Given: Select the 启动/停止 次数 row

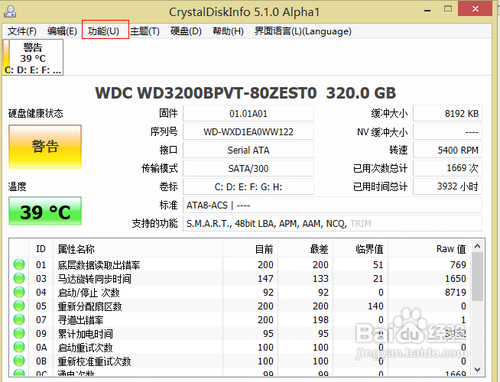Looking at the screenshot, I should point(240,292).
